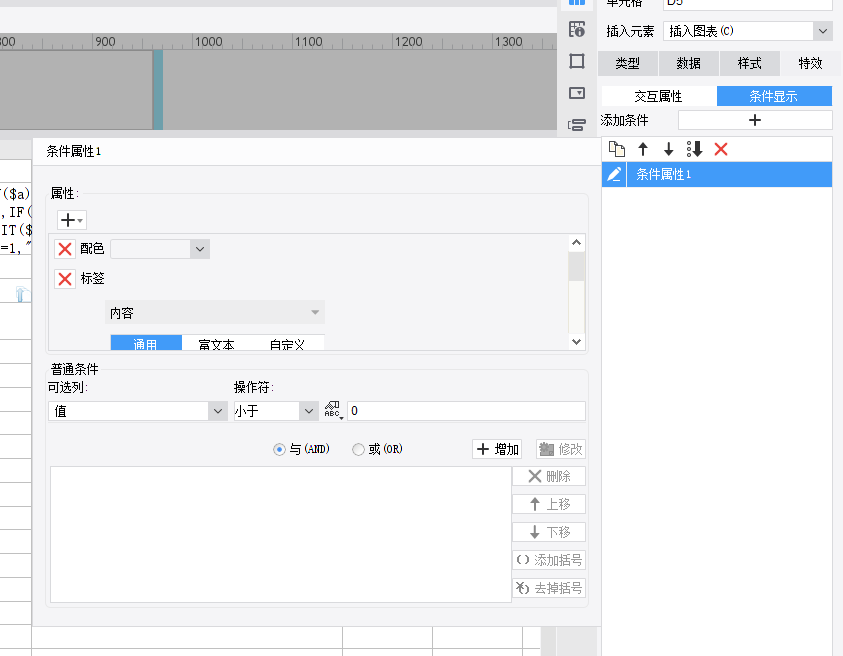The image size is (843, 656).
Task: Select the 或(OR) radio button
Action: [x=359, y=450]
